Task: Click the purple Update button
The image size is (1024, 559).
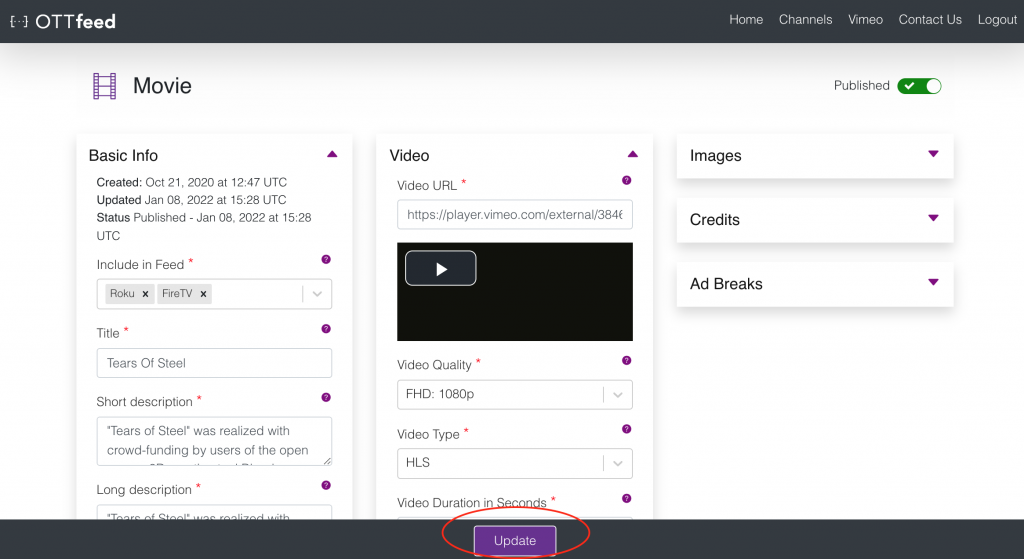Action: 515,540
